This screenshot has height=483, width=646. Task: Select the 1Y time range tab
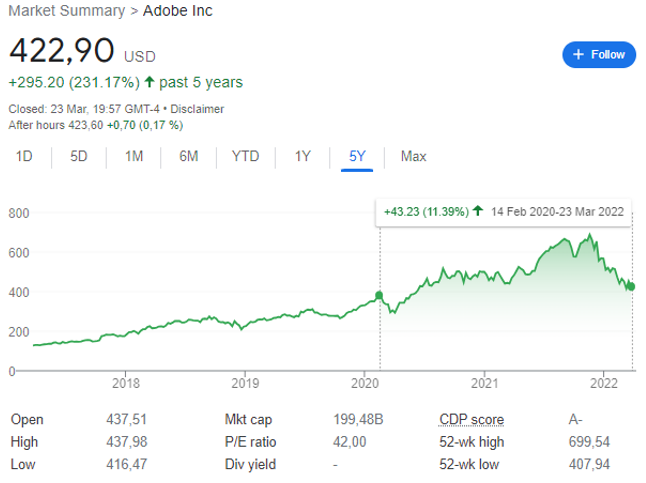303,156
